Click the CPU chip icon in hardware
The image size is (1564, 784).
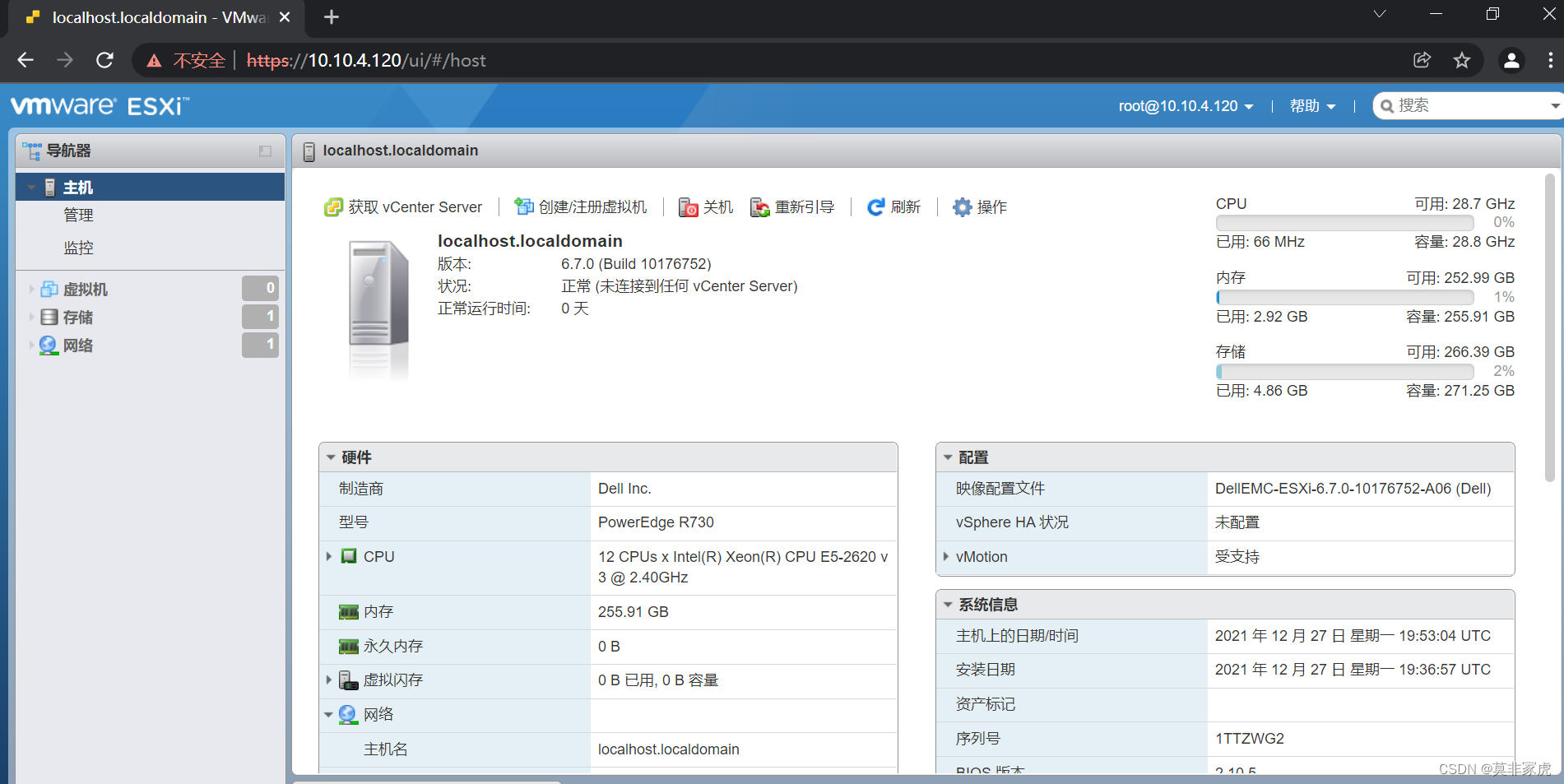click(349, 556)
